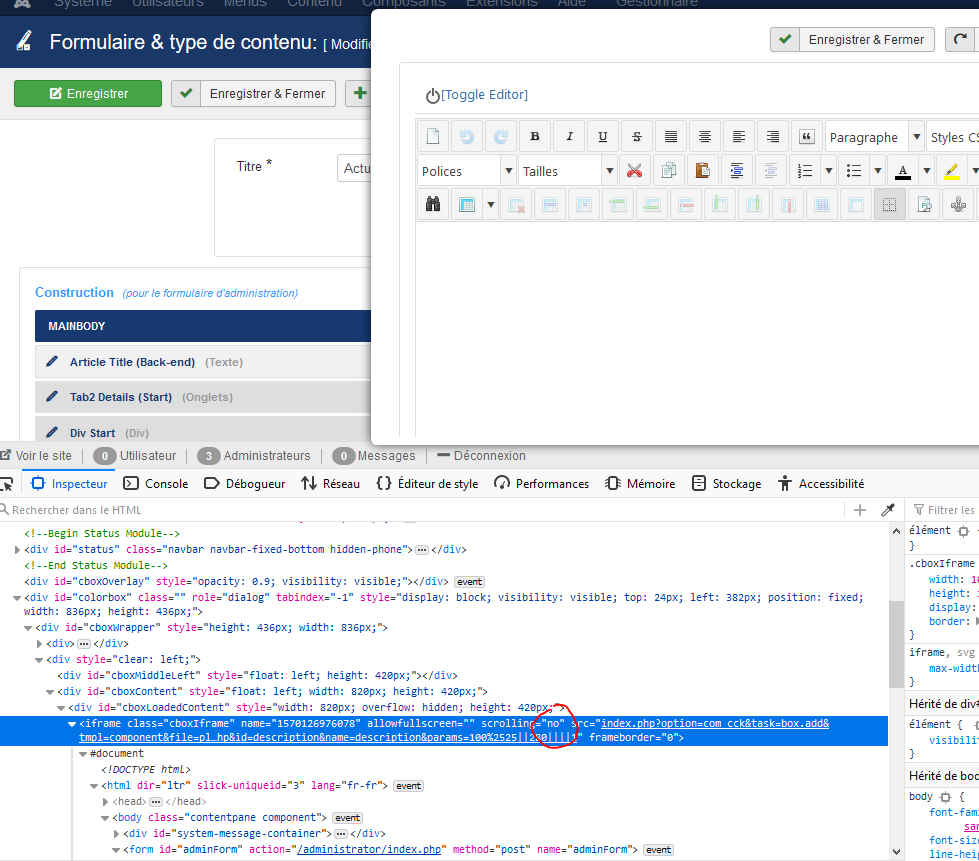The width and height of the screenshot is (979, 861).
Task: Click Enregistrer & Fermer on background page
Action: tap(253, 94)
